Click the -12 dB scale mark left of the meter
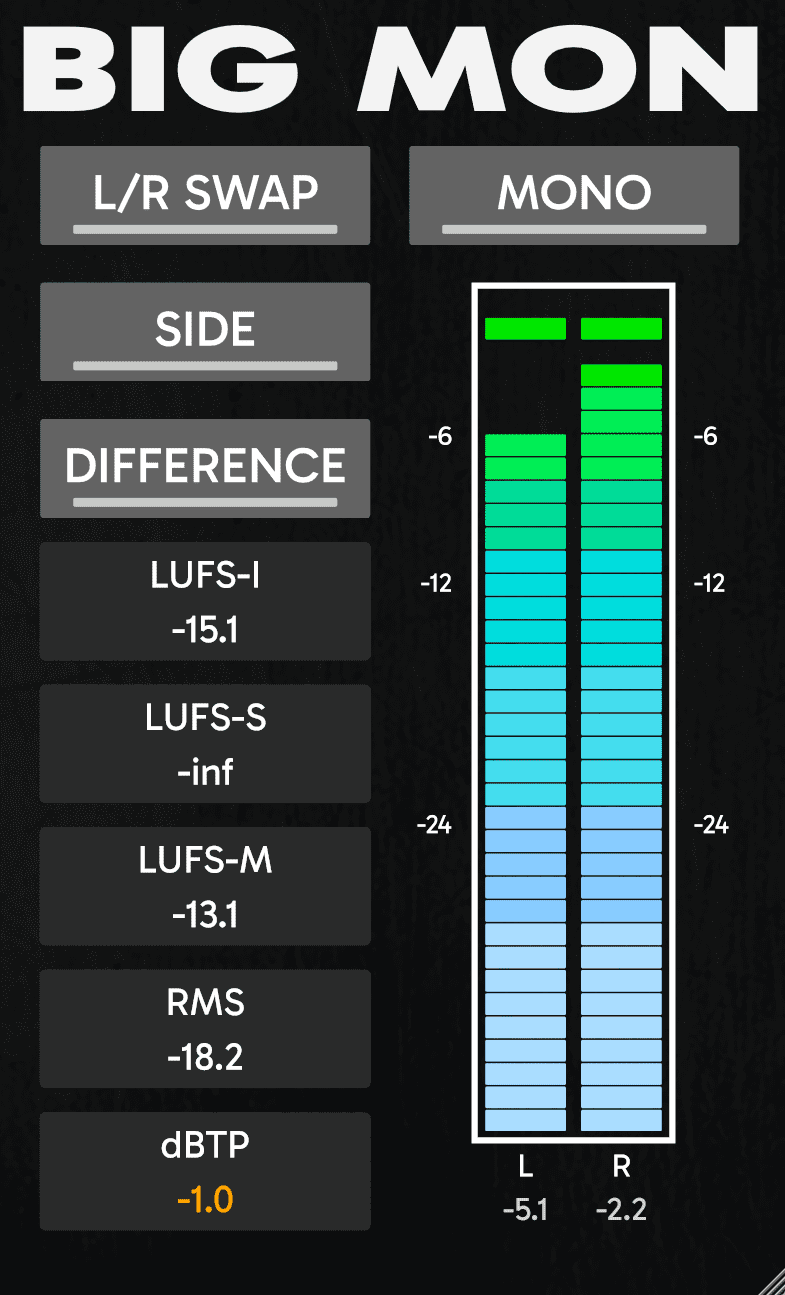This screenshot has width=785, height=1295. click(436, 583)
